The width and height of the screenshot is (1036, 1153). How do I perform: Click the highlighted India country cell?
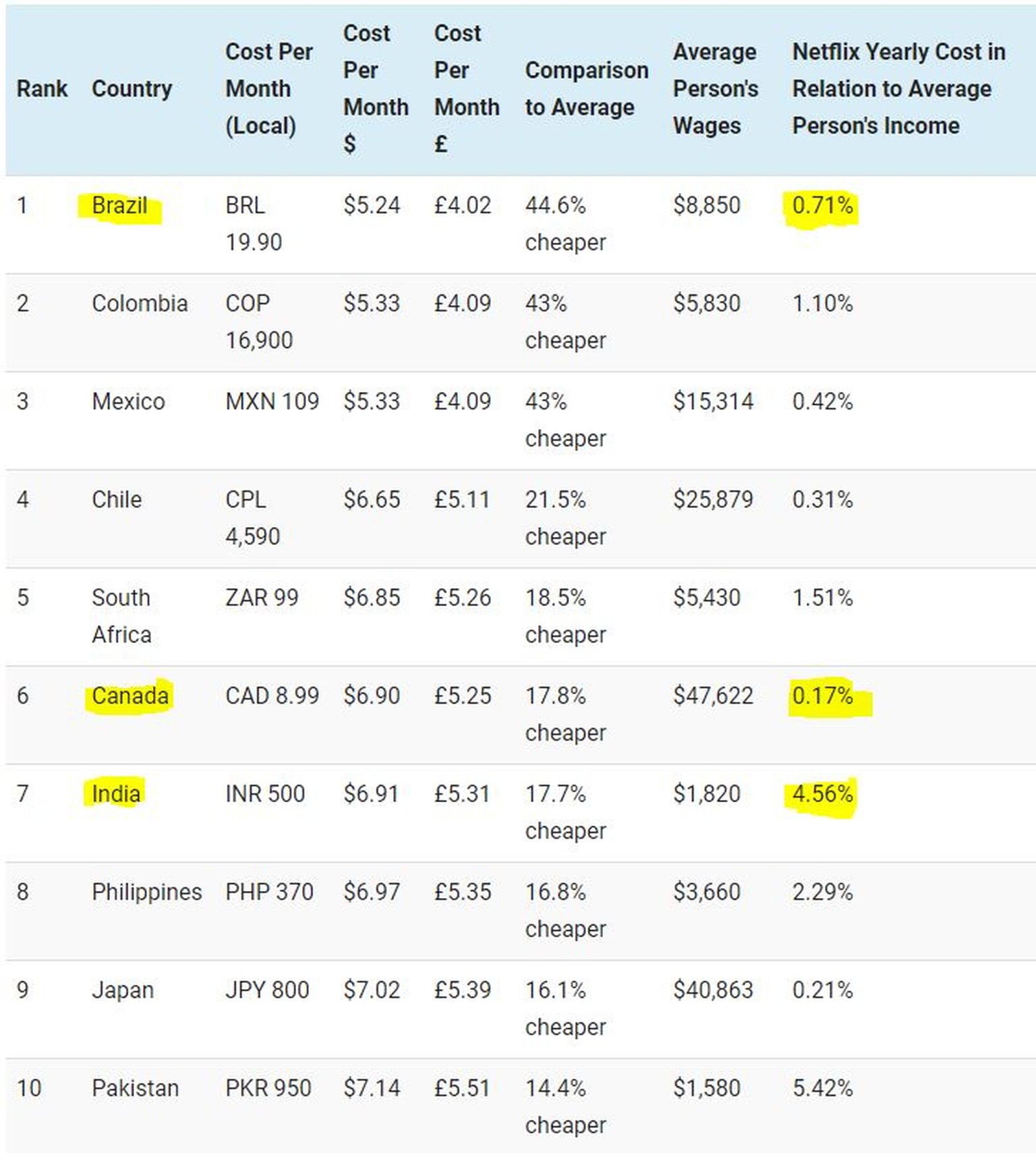coord(116,793)
